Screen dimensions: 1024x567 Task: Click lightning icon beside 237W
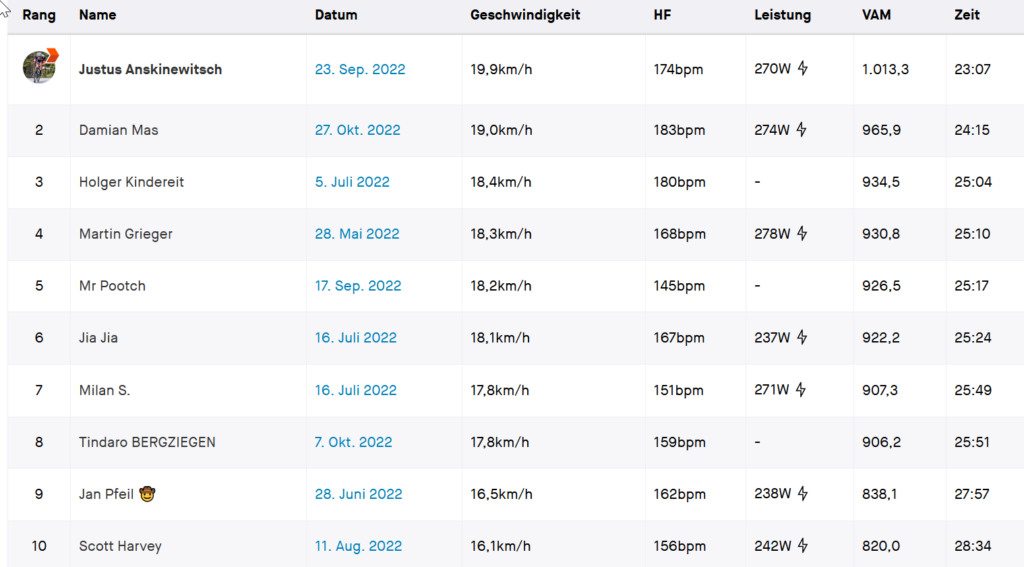[802, 337]
